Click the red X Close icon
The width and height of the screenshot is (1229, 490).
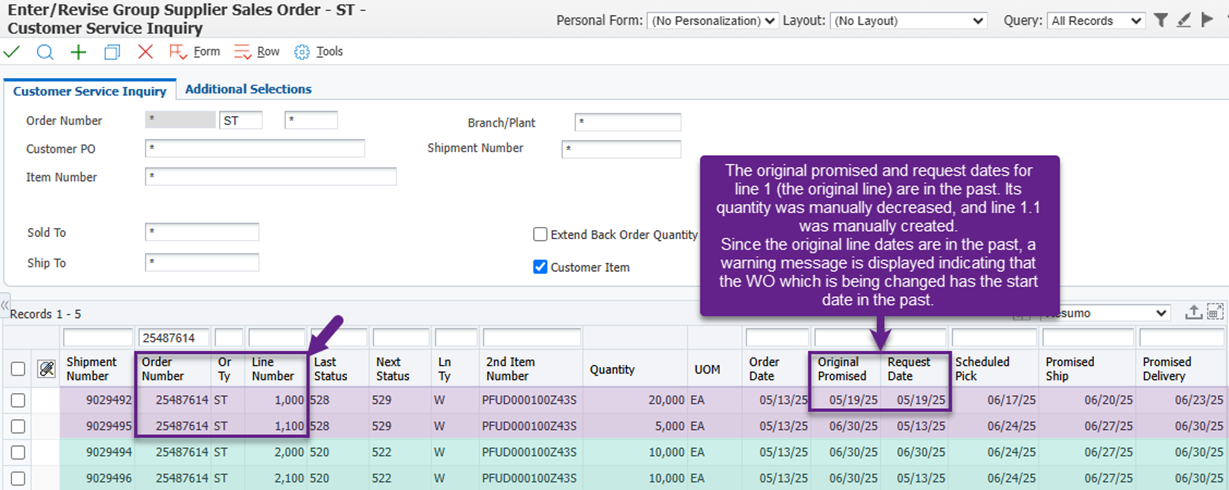(x=145, y=52)
